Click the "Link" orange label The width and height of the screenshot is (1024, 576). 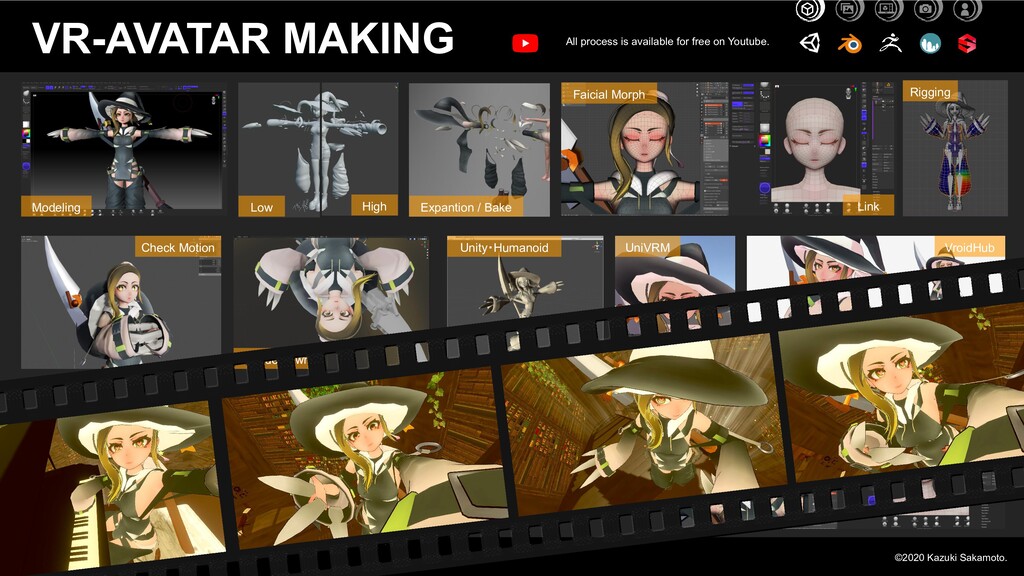[868, 206]
